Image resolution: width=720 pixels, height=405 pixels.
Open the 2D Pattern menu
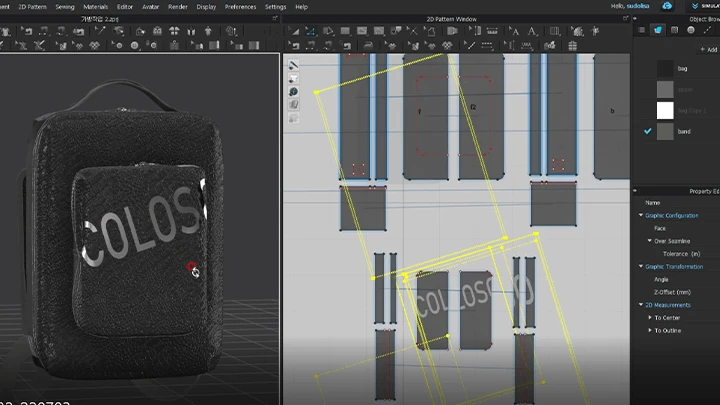point(32,7)
